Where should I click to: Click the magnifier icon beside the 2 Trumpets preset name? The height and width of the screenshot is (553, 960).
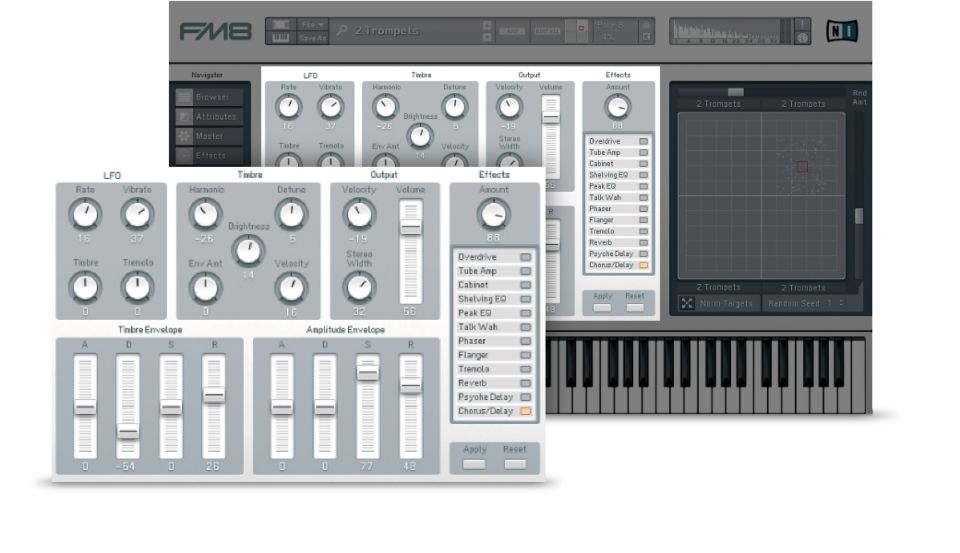tap(342, 31)
